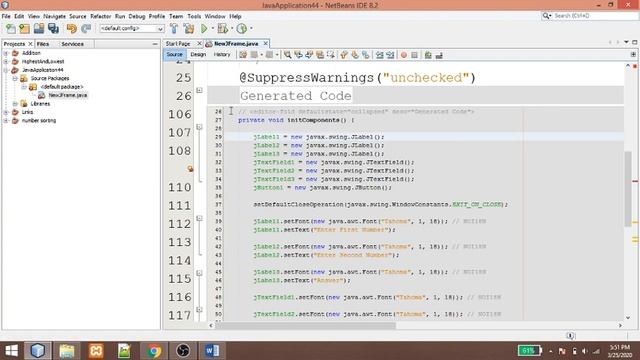Close the NewJFrame.java editor tab
Image resolution: width=640 pixels, height=360 pixels.
[266, 43]
